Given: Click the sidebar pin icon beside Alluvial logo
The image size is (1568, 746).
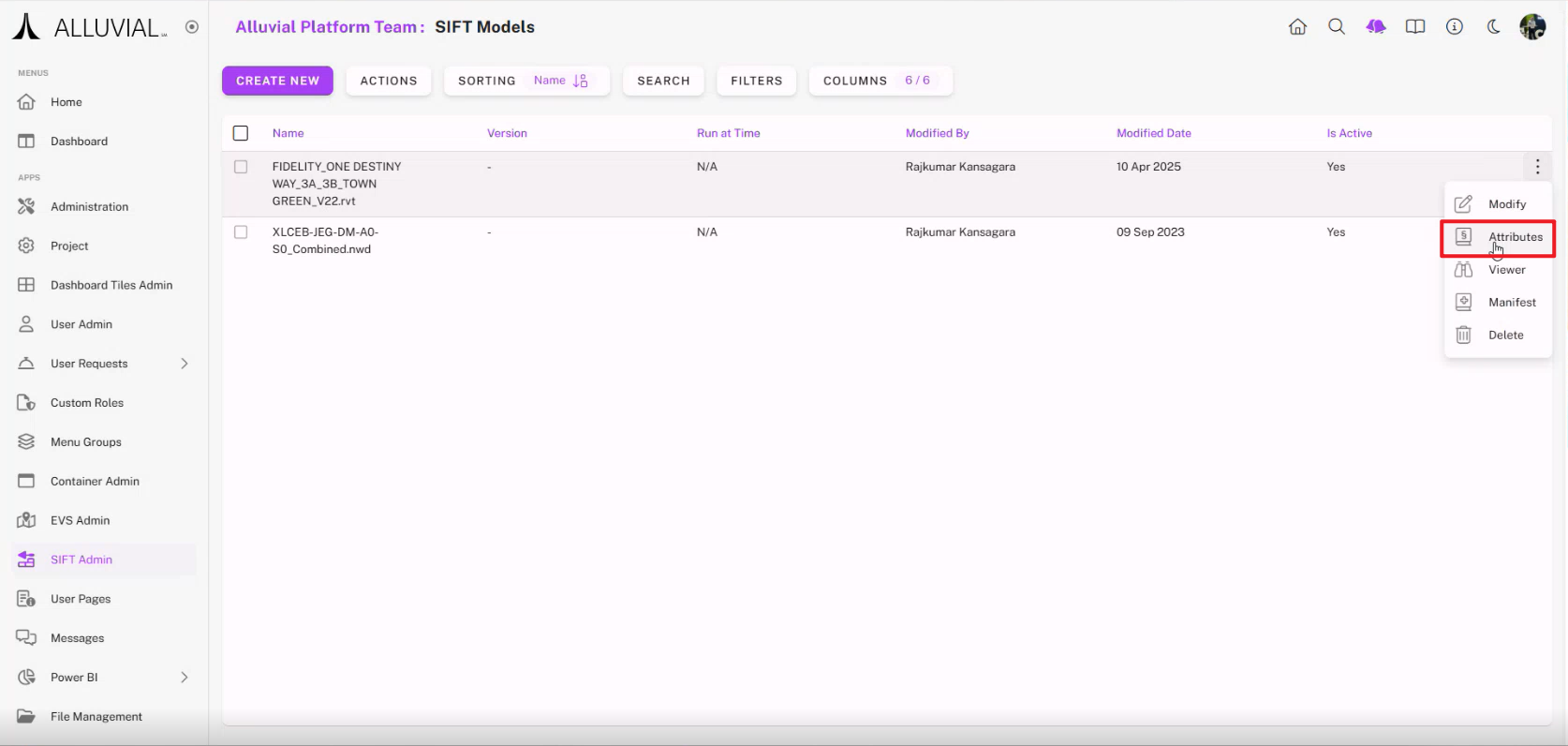Looking at the screenshot, I should coord(192,27).
